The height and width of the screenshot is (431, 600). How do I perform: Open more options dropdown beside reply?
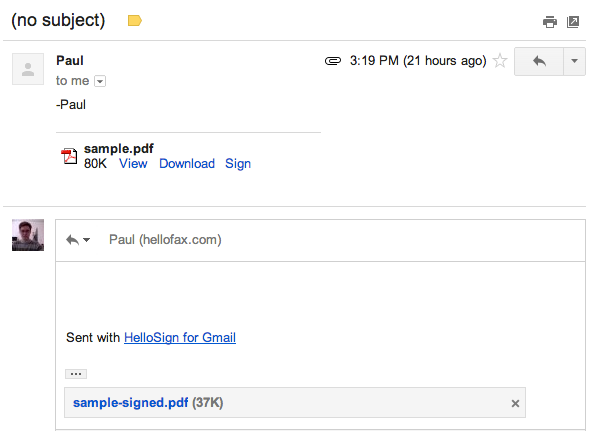point(574,61)
